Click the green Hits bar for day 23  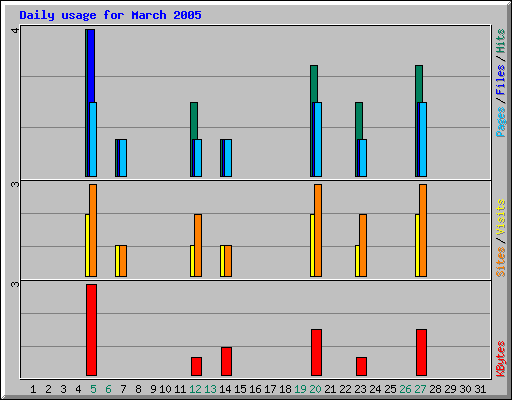(x=359, y=121)
